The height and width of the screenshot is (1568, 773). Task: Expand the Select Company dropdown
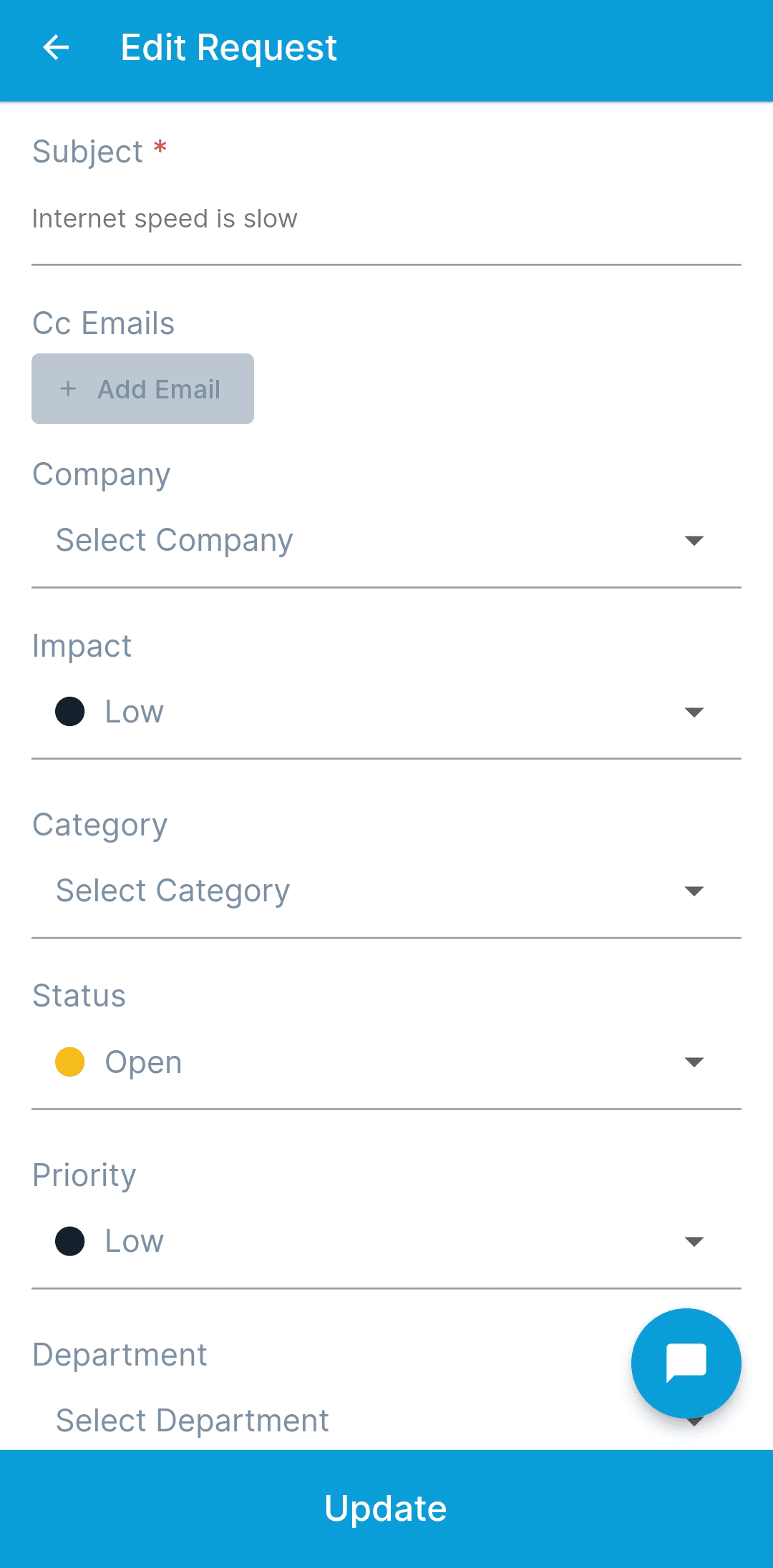point(694,540)
